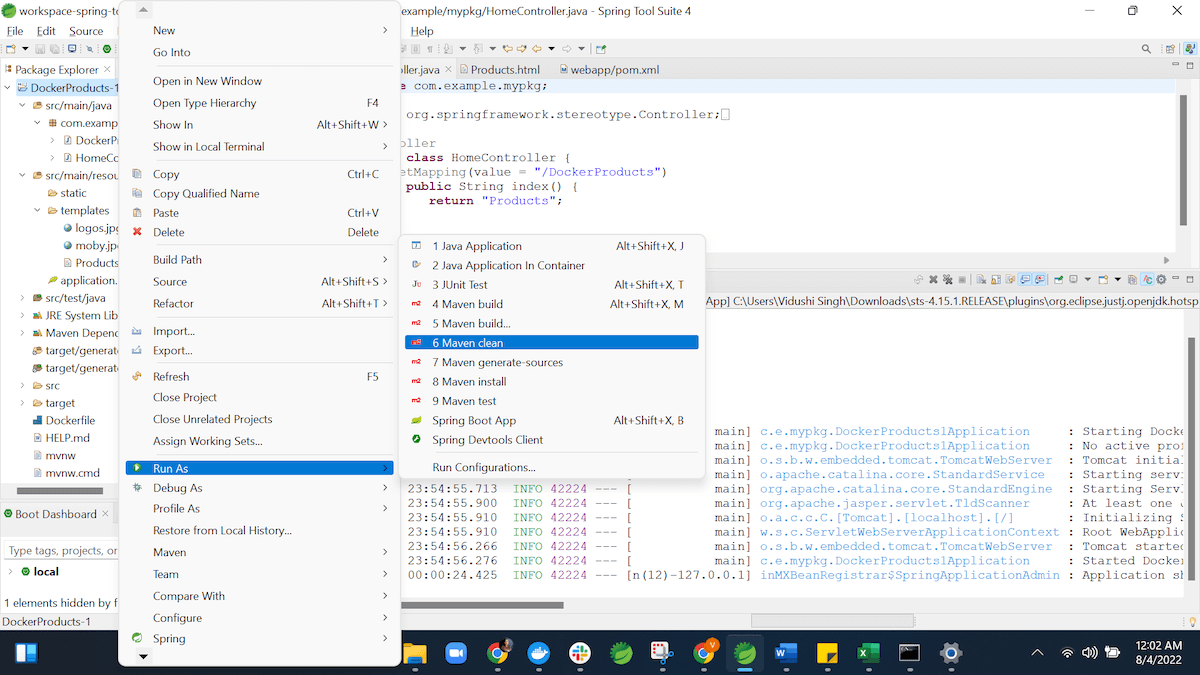Click the Boot Dashboard tag filter field
Viewport: 1200px width, 675px height.
[60, 551]
